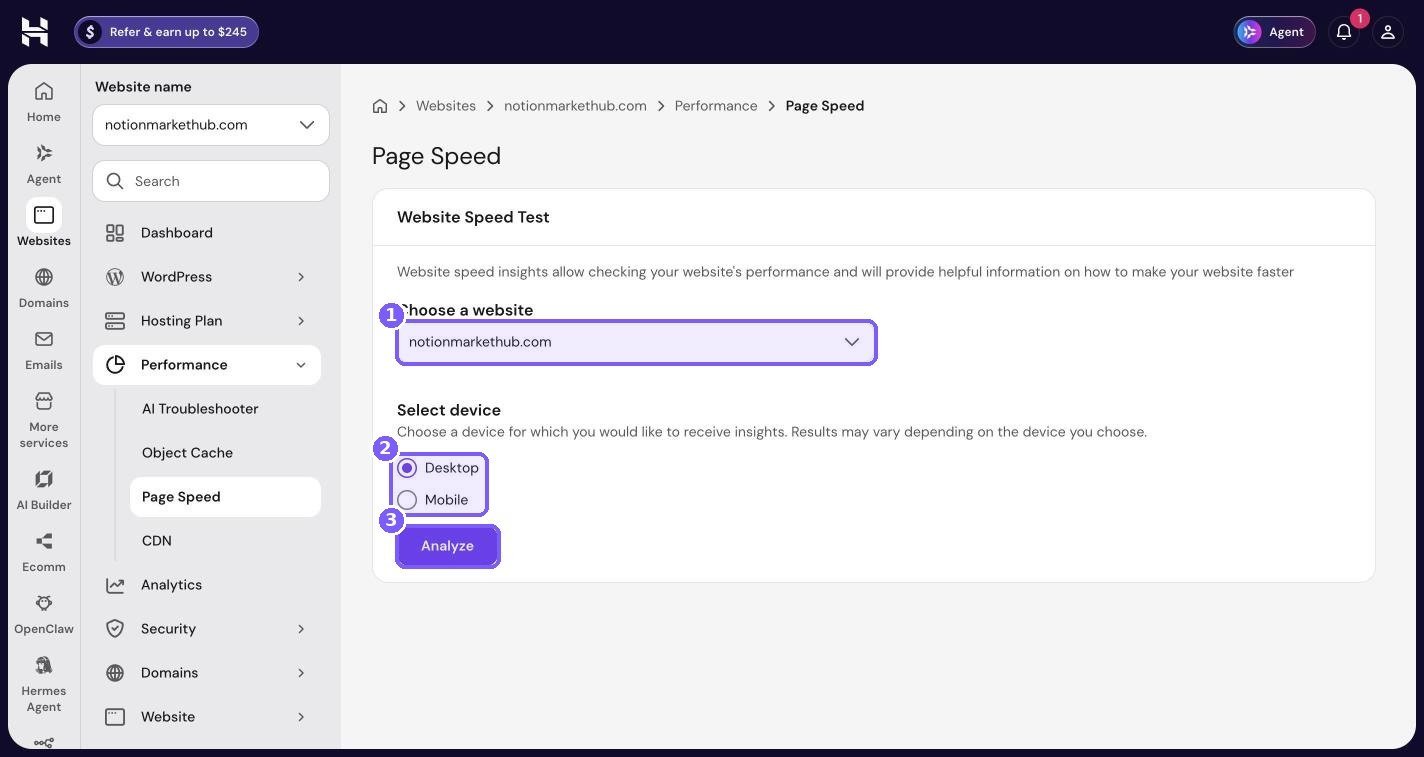Click the Analyze button
The height and width of the screenshot is (757, 1424).
pos(447,546)
